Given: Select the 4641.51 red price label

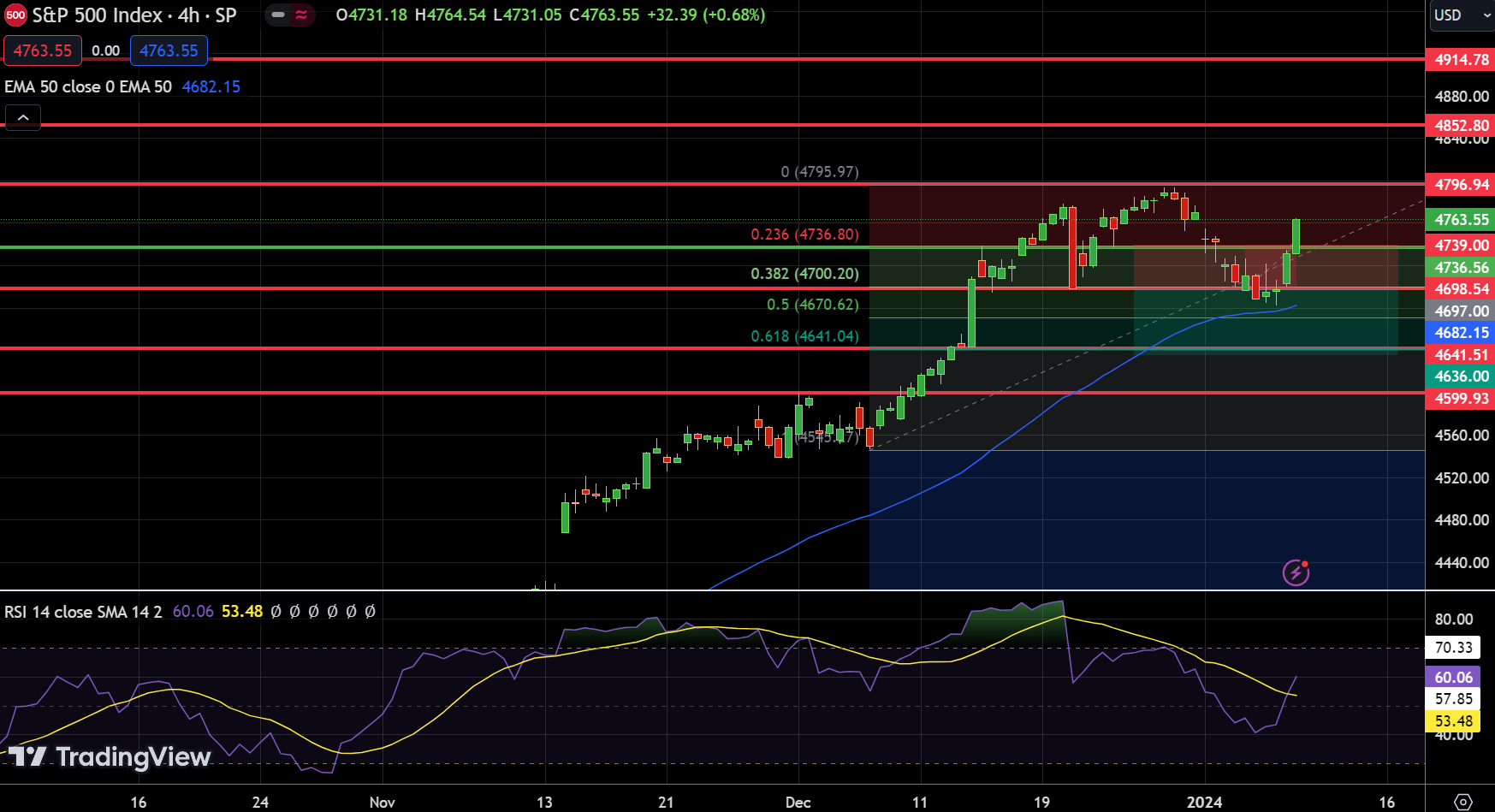Looking at the screenshot, I should click(x=1461, y=355).
